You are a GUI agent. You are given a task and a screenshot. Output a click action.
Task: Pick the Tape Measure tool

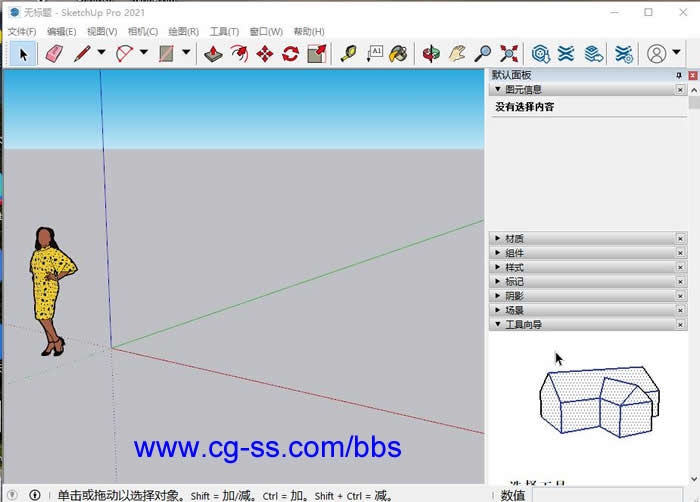(x=348, y=53)
